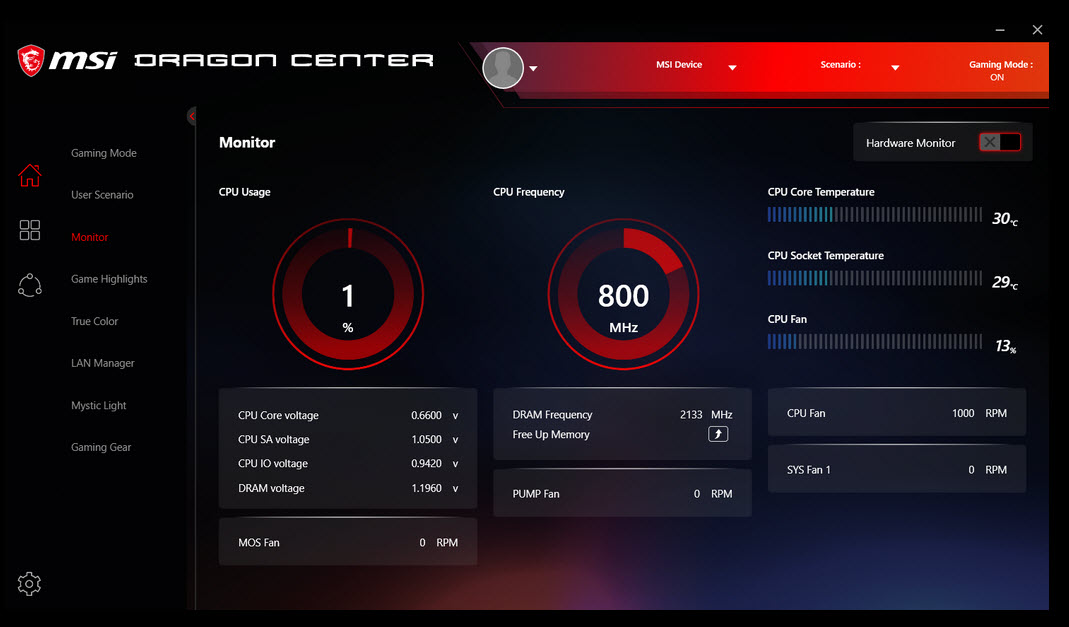
Task: Click the DRAM Frequency 2133 MHz row
Action: pos(622,414)
